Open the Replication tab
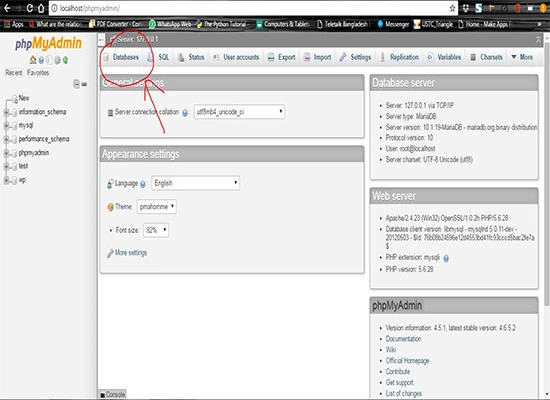This screenshot has height=400, width=550. click(x=400, y=57)
